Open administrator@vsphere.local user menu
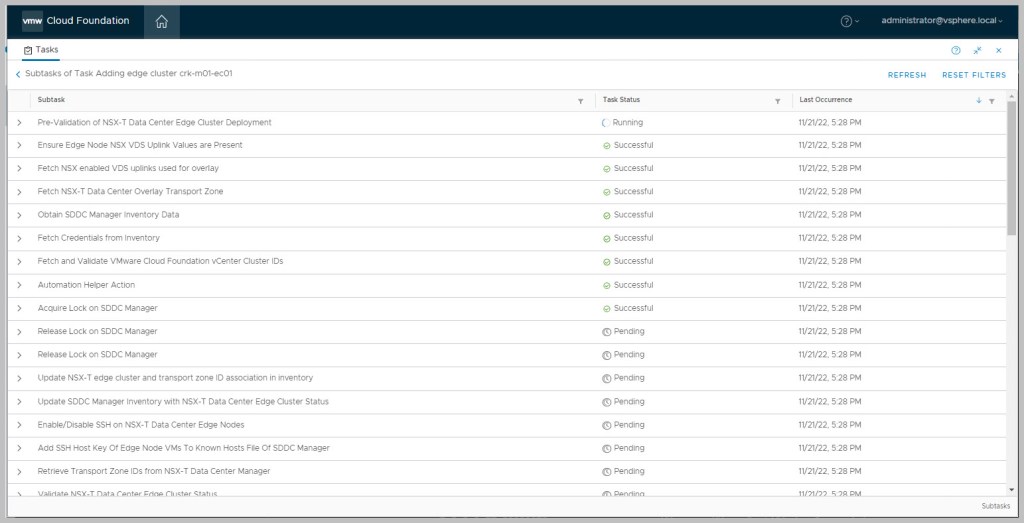 pos(942,21)
